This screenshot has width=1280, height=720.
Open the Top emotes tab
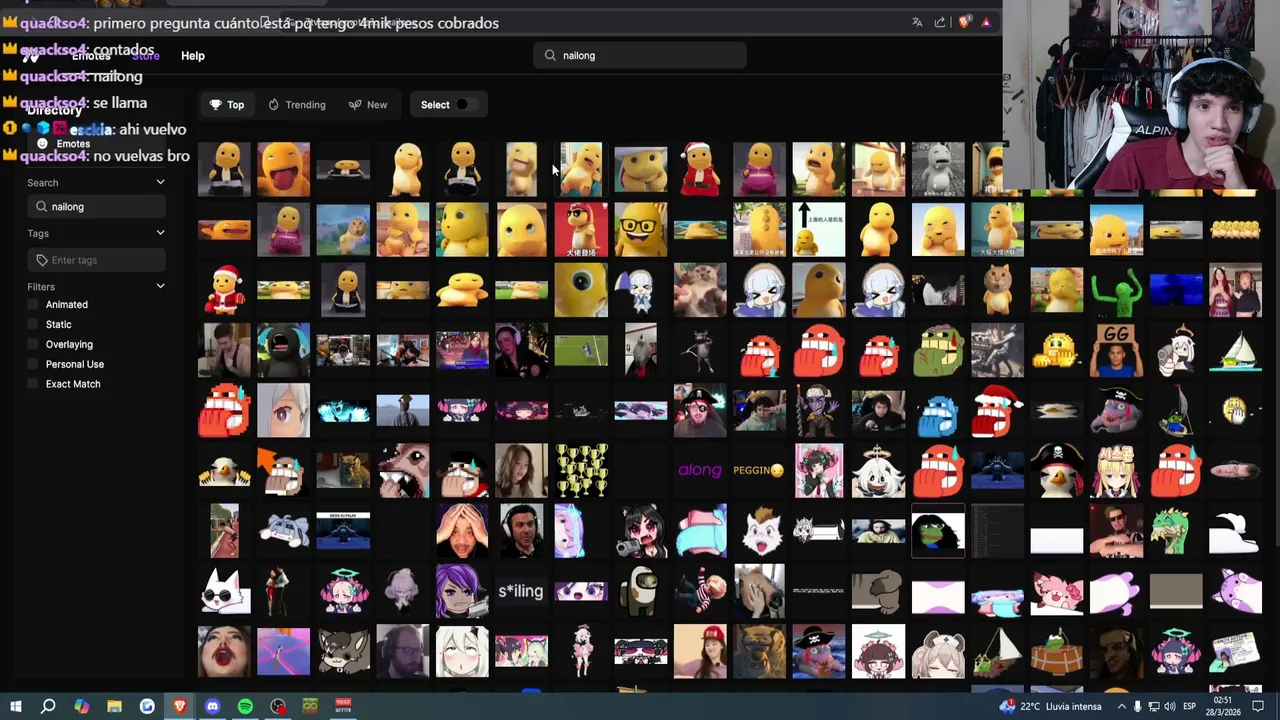[227, 105]
